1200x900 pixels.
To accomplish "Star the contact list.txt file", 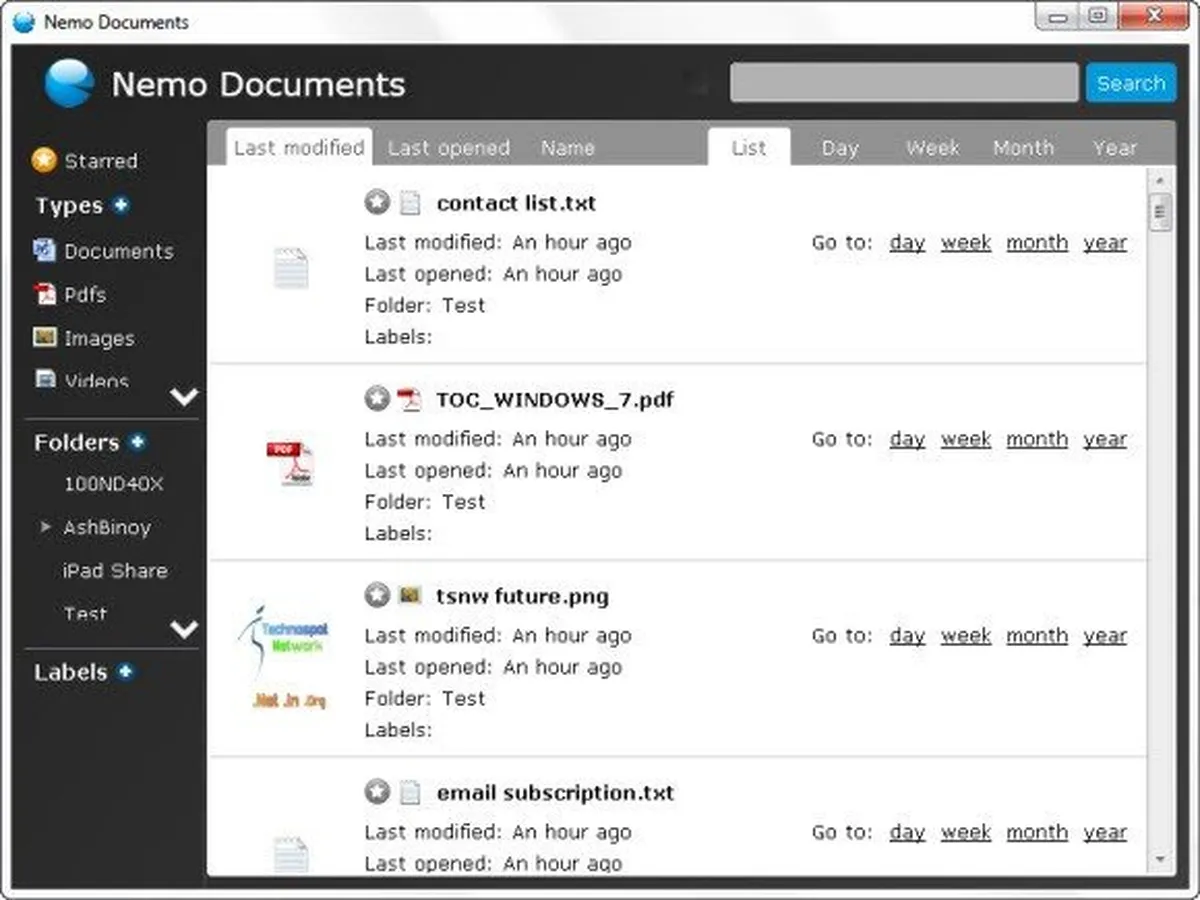I will pyautogui.click(x=376, y=203).
